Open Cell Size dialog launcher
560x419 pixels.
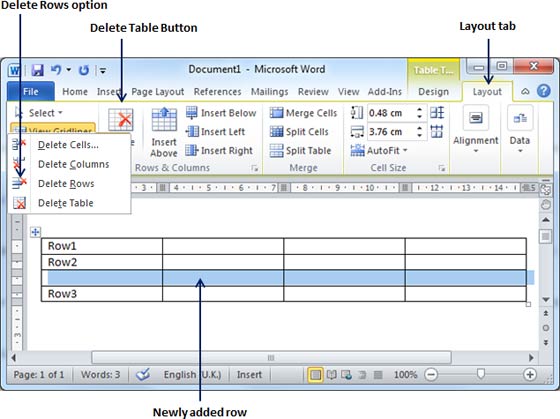point(442,168)
